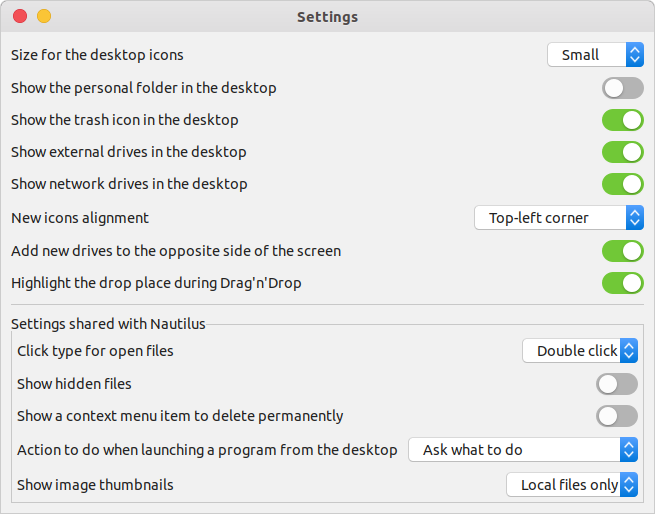655x514 pixels.
Task: Turn off external drives on desktop
Action: pos(622,152)
